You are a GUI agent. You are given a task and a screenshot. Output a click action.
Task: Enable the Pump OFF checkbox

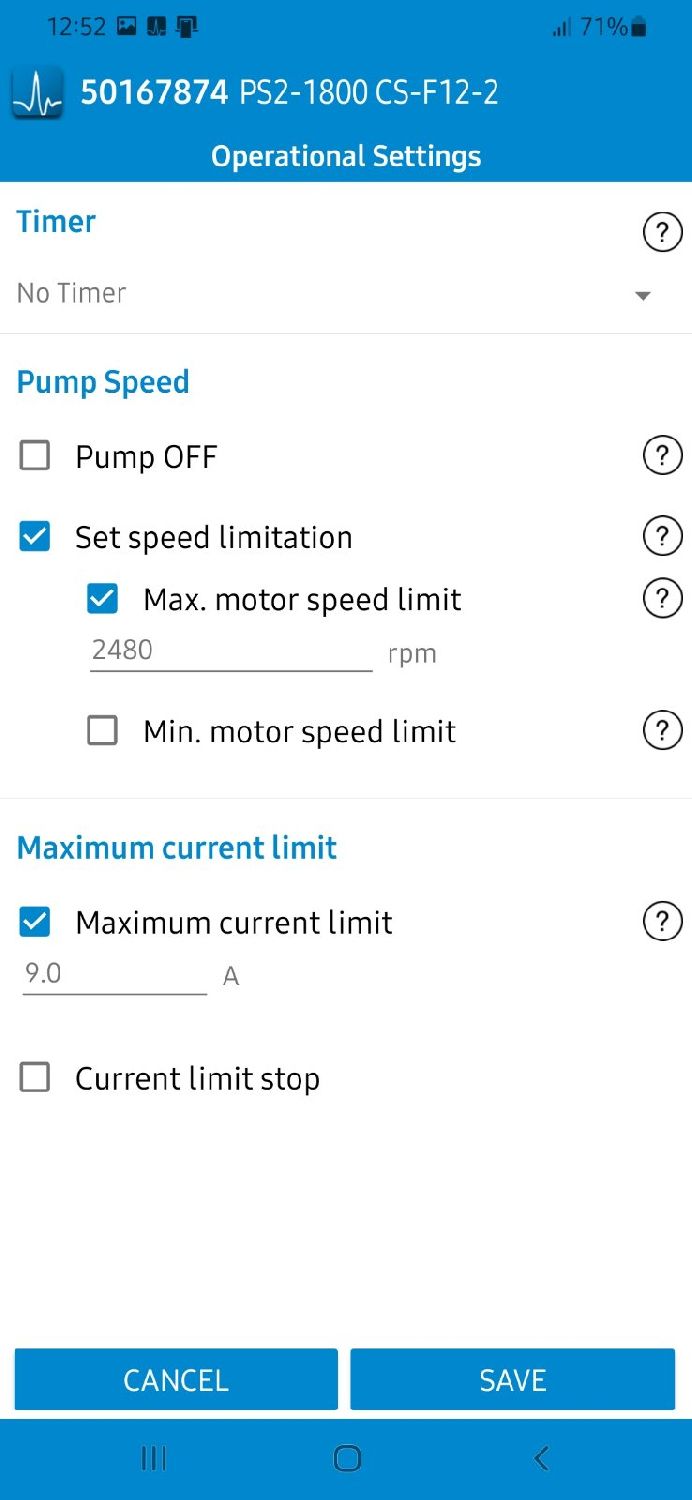tap(35, 457)
